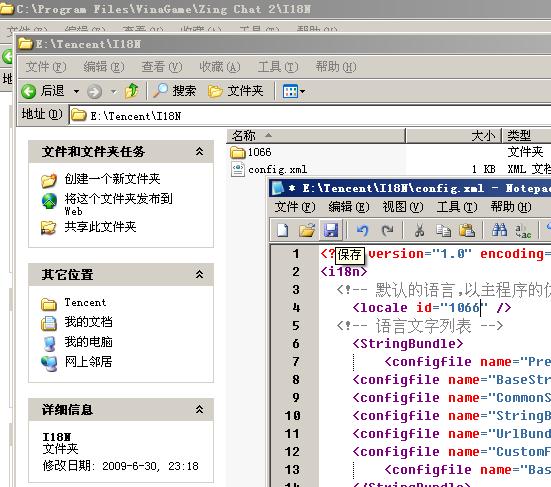
Task: Go to the Tencent folder link
Action: pyautogui.click(x=85, y=303)
